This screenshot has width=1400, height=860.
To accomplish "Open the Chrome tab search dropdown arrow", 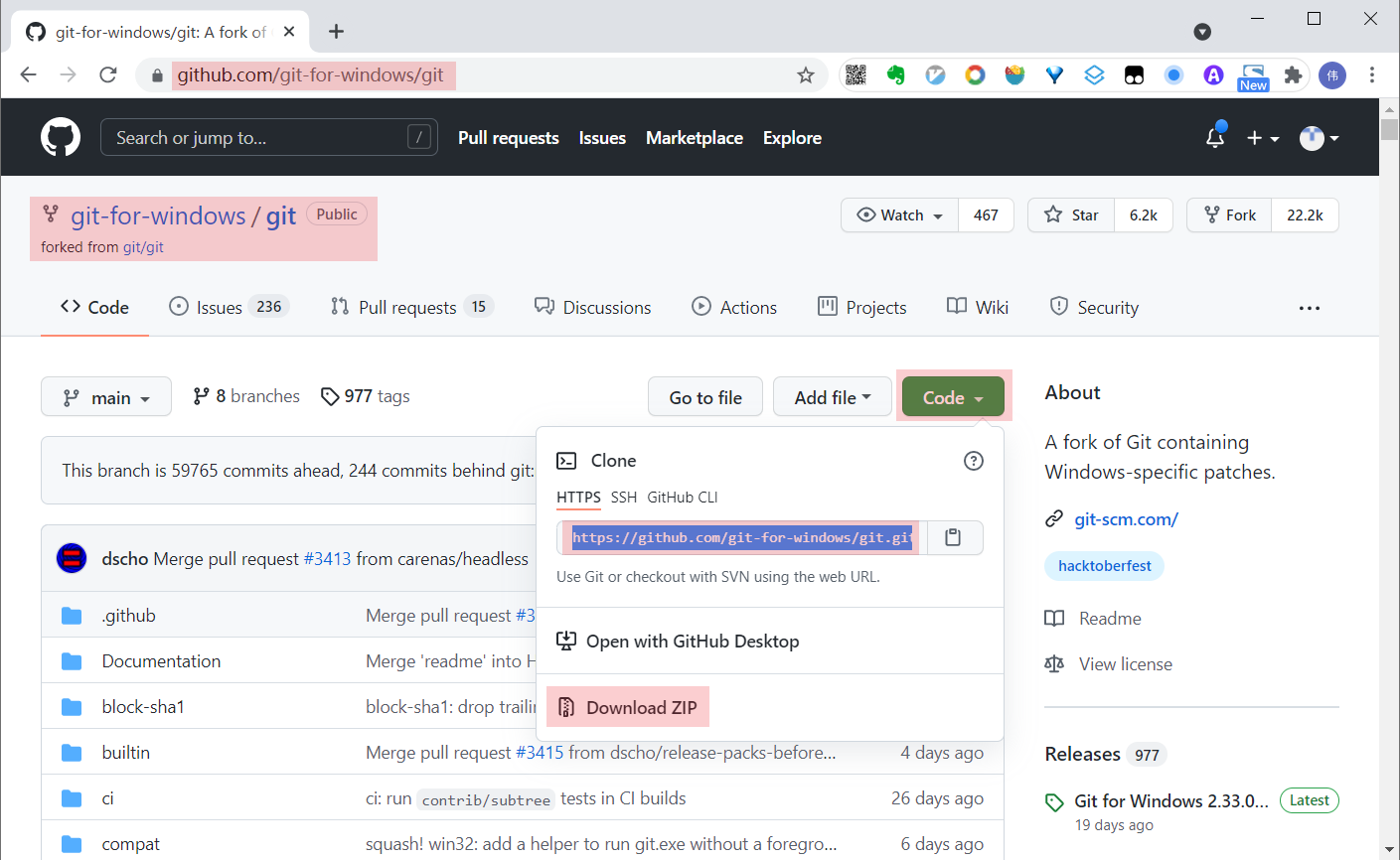I will click(1202, 32).
